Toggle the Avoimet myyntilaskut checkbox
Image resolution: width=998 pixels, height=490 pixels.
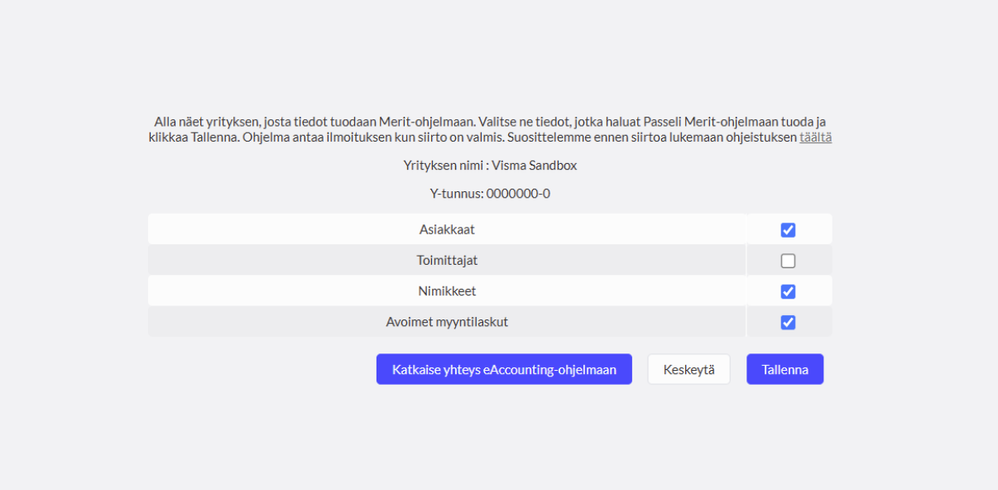[x=788, y=323]
